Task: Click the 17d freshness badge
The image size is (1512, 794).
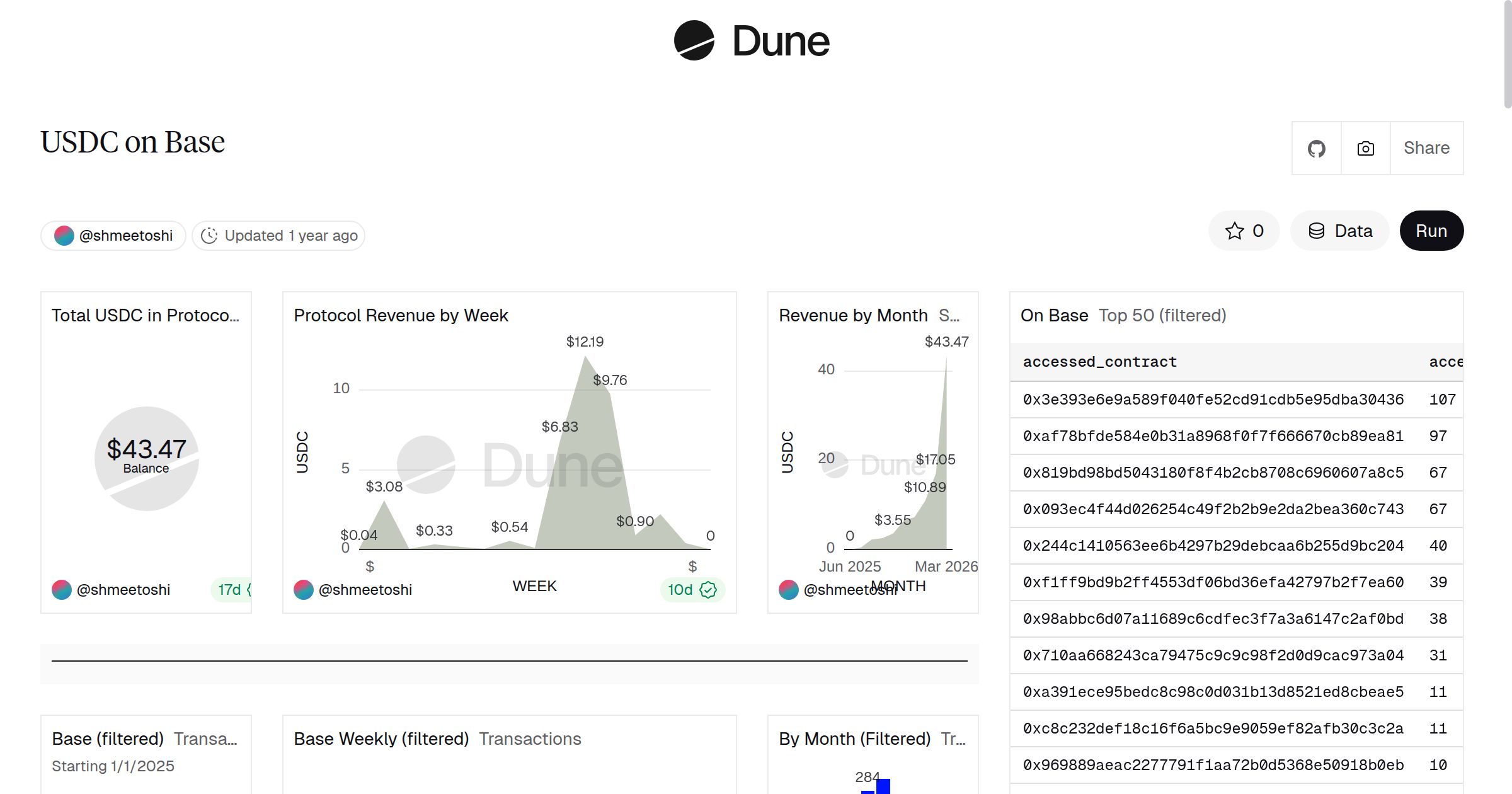Action: 231,590
